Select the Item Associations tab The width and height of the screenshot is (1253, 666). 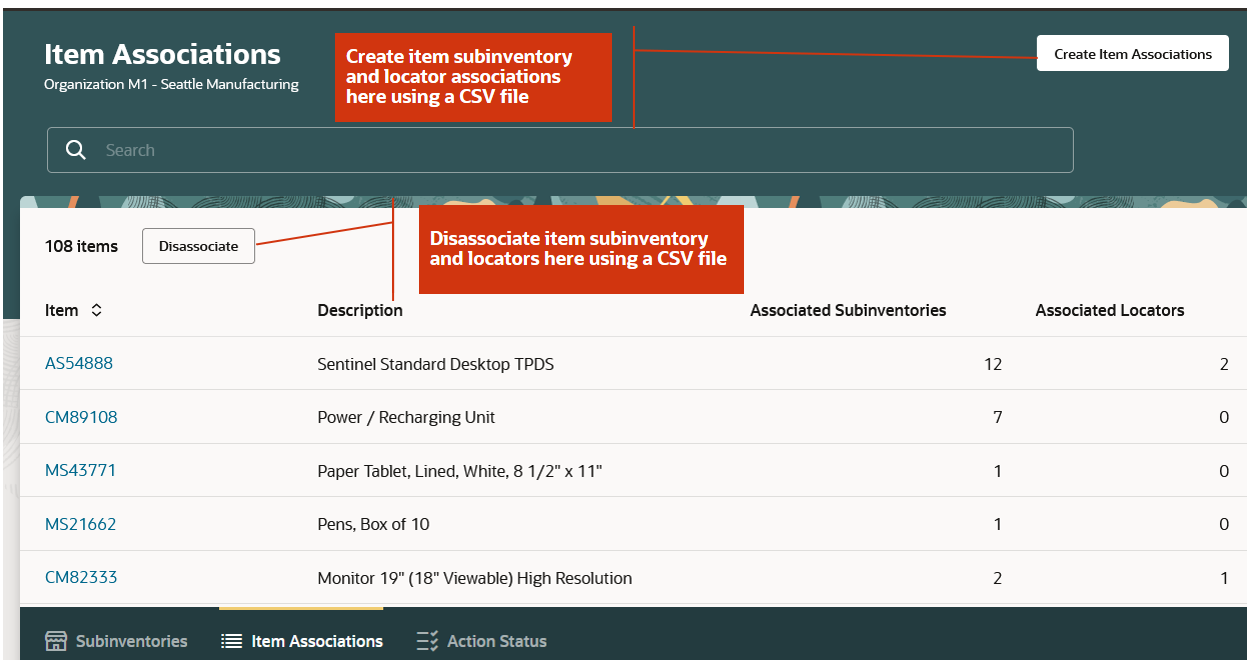tap(302, 641)
